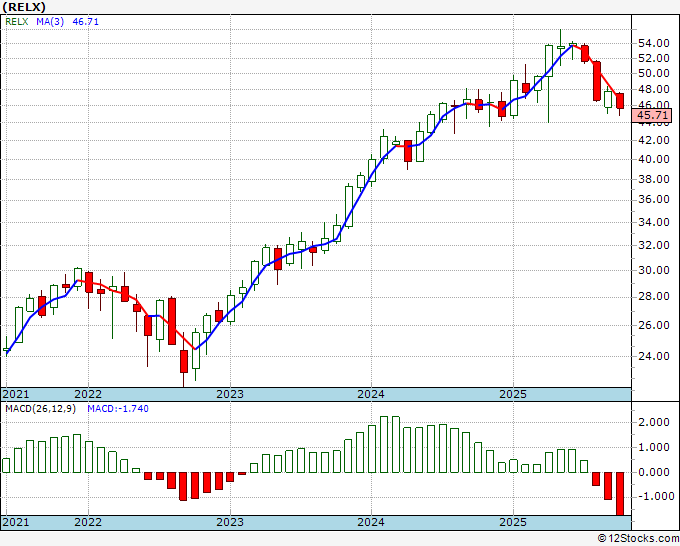Click the (RELX) chart title
680x546 pixels.
pyautogui.click(x=24, y=7)
